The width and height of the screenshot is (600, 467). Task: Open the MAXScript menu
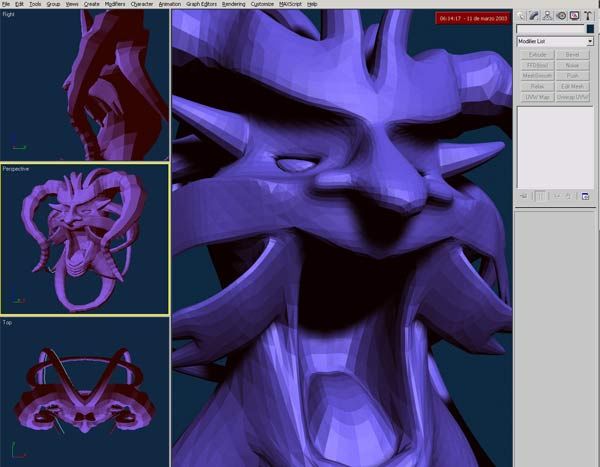[290, 4]
